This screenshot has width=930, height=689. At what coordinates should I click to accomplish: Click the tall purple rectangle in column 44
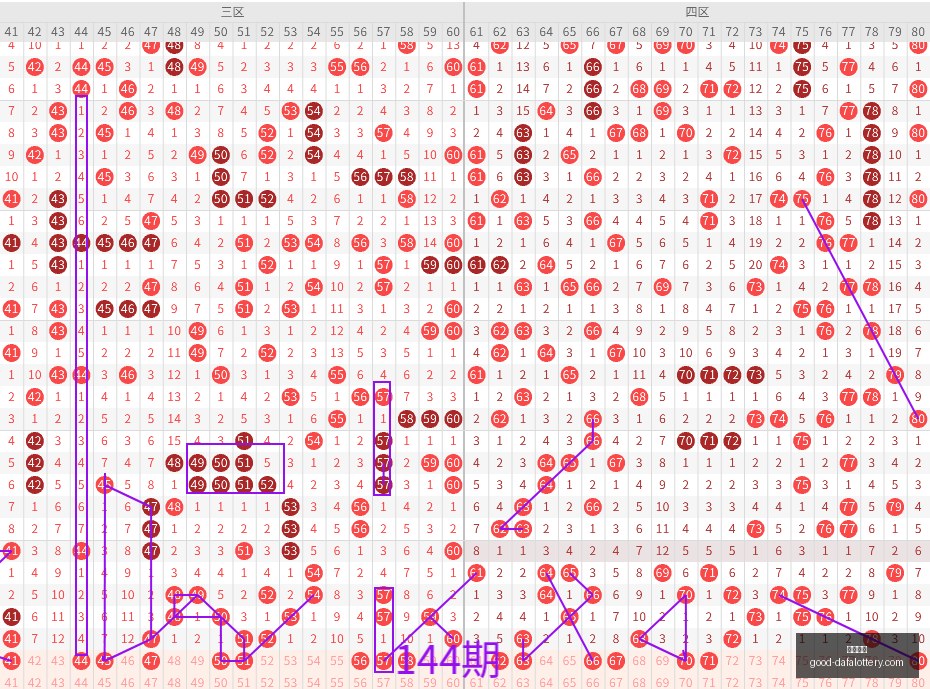[81, 378]
